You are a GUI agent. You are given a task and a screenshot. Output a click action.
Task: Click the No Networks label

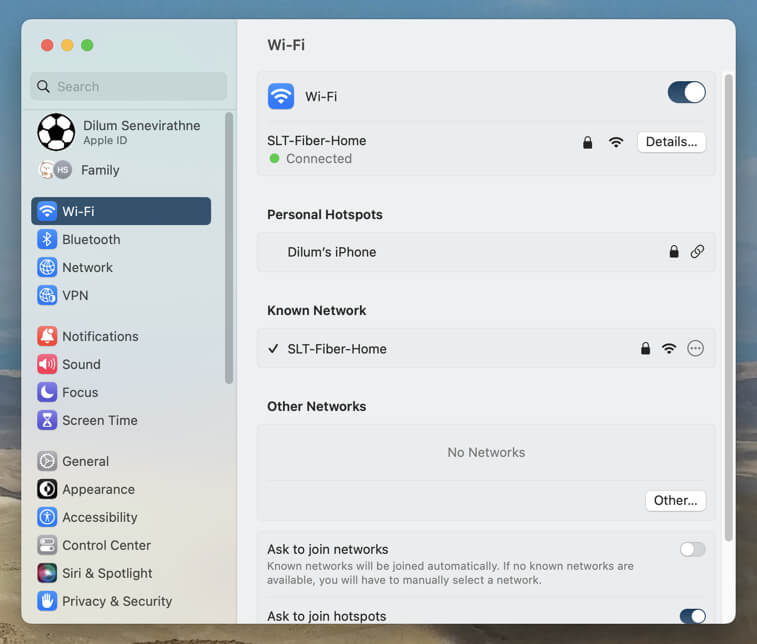(486, 452)
